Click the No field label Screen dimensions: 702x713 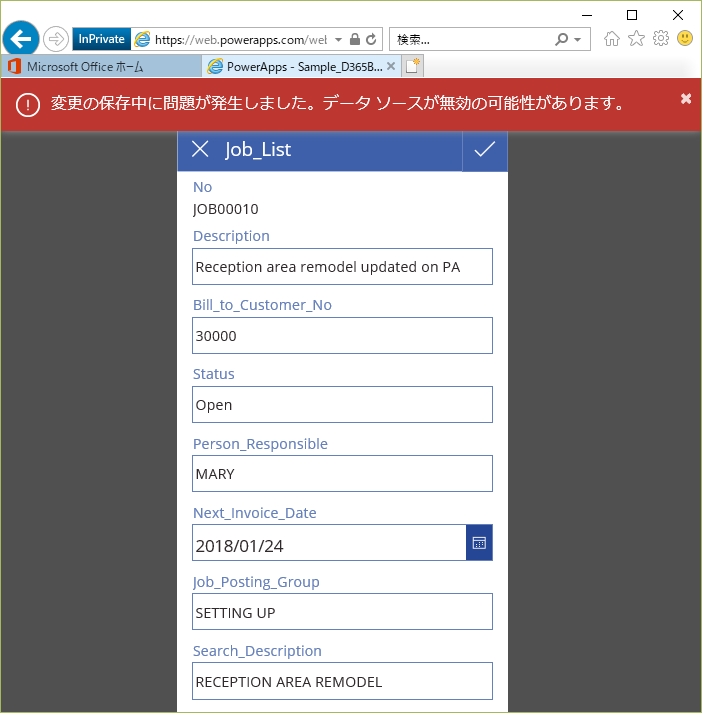202,187
